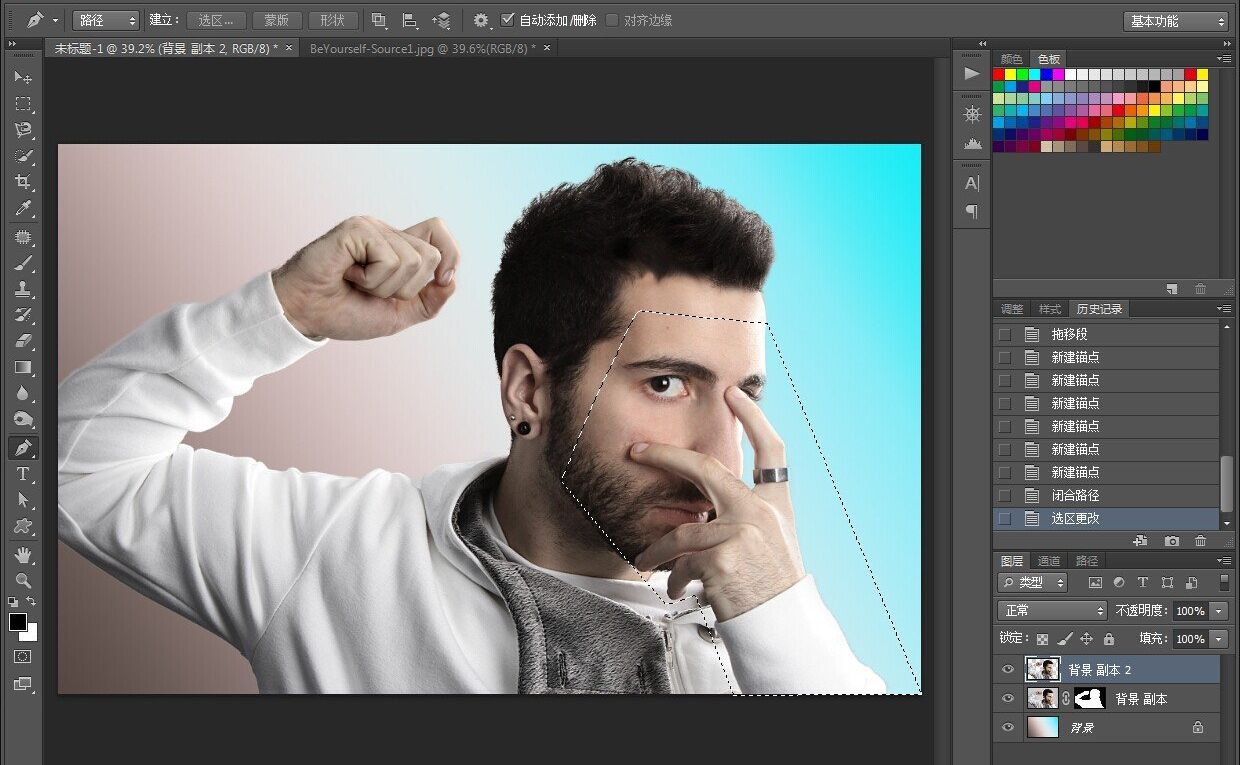This screenshot has height=765, width=1240.
Task: Toggle layer filtering switch
Action: 1224,582
